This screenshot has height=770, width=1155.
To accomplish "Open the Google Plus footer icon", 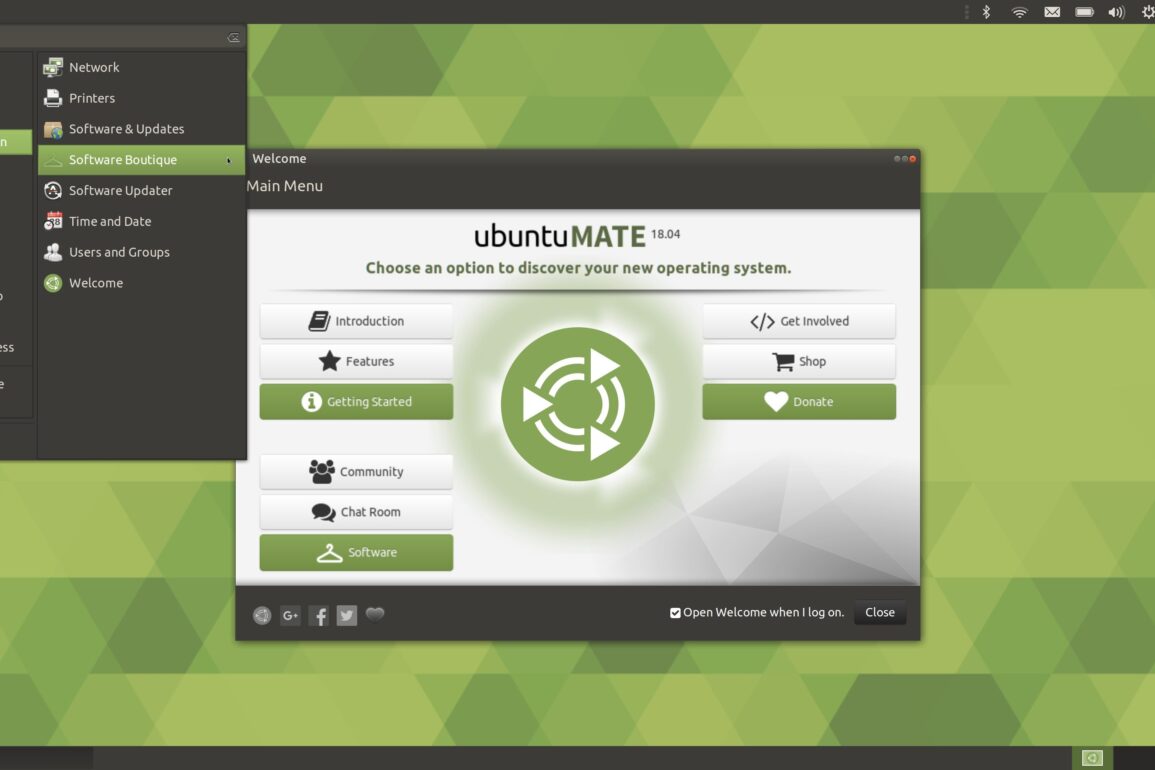I will point(290,615).
